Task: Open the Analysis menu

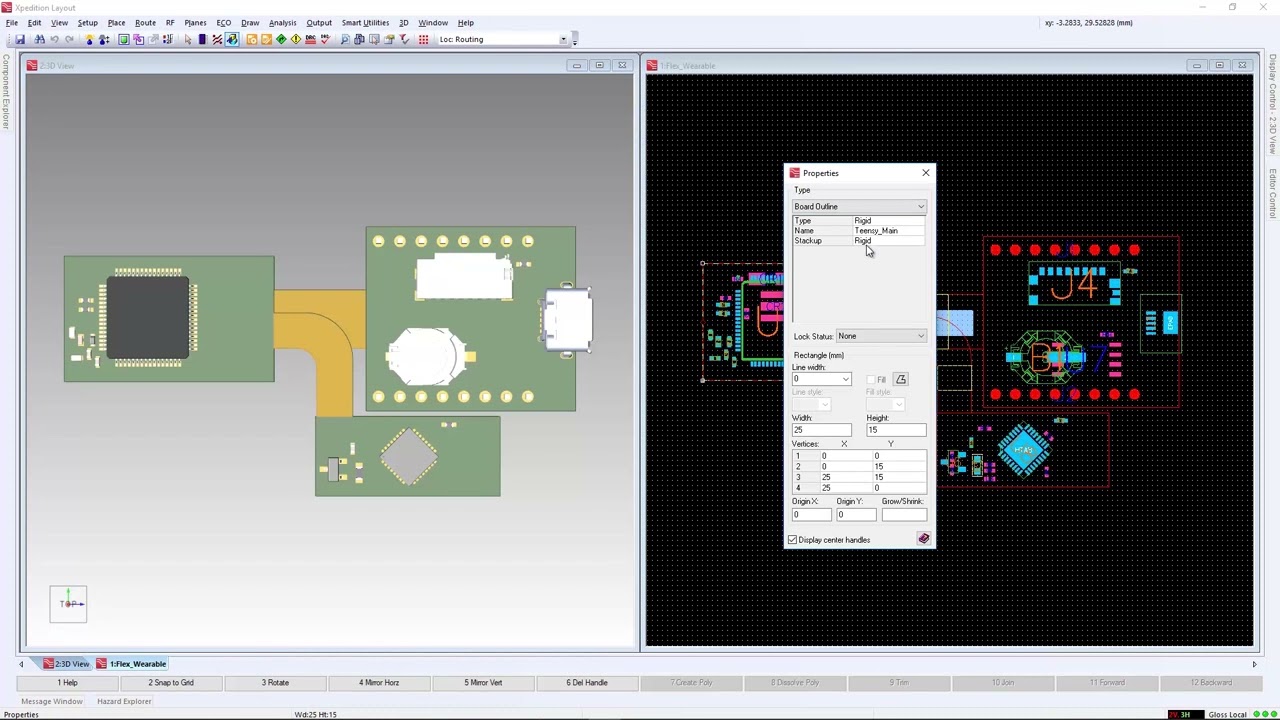Action: (282, 22)
